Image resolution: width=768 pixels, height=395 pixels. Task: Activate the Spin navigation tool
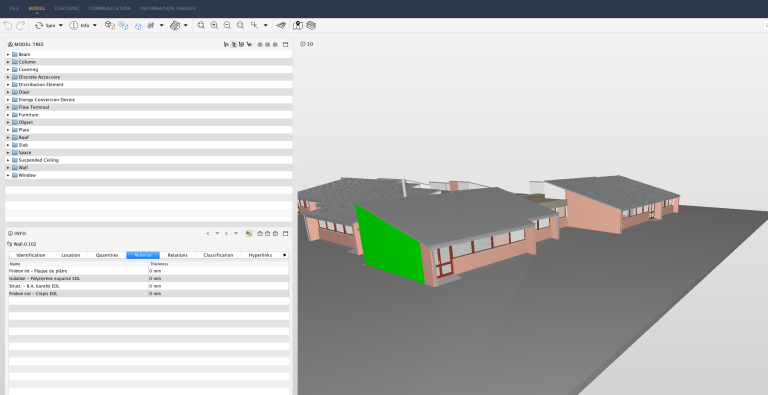click(45, 25)
